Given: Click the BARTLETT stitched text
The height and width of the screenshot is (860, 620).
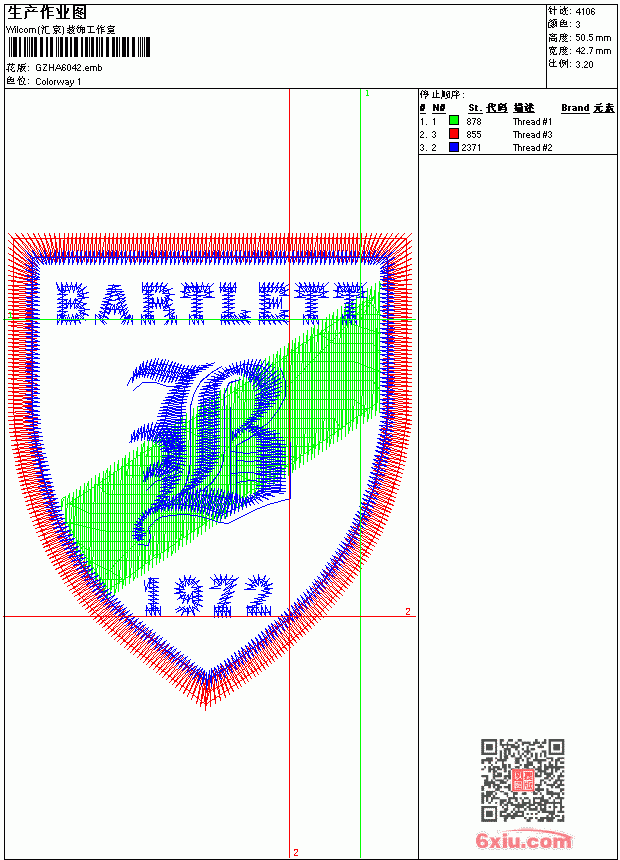Looking at the screenshot, I should (211, 303).
